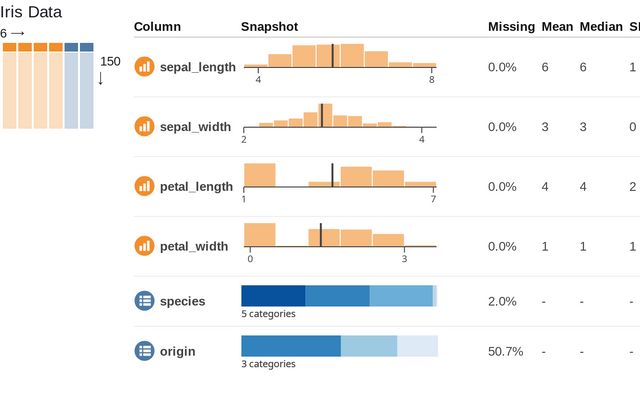Click the dataset column overview thumbnail
The height and width of the screenshot is (400, 640).
click(x=48, y=86)
